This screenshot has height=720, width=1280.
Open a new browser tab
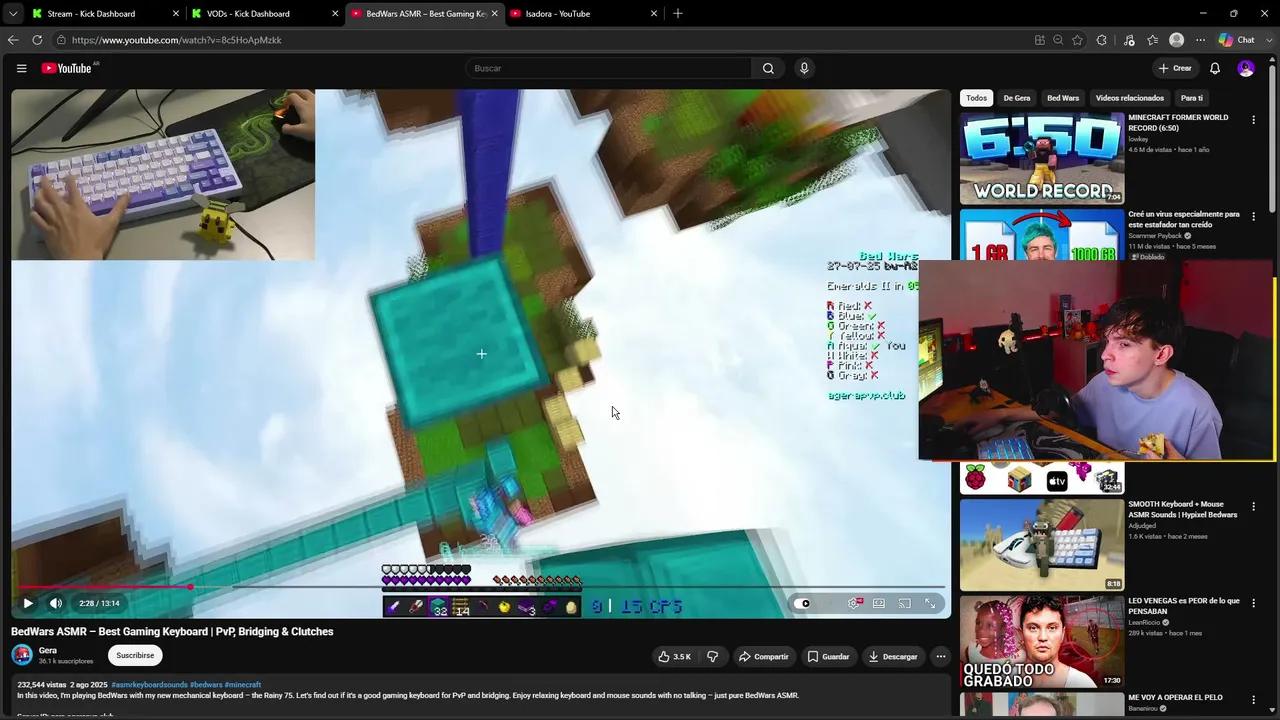(x=678, y=14)
